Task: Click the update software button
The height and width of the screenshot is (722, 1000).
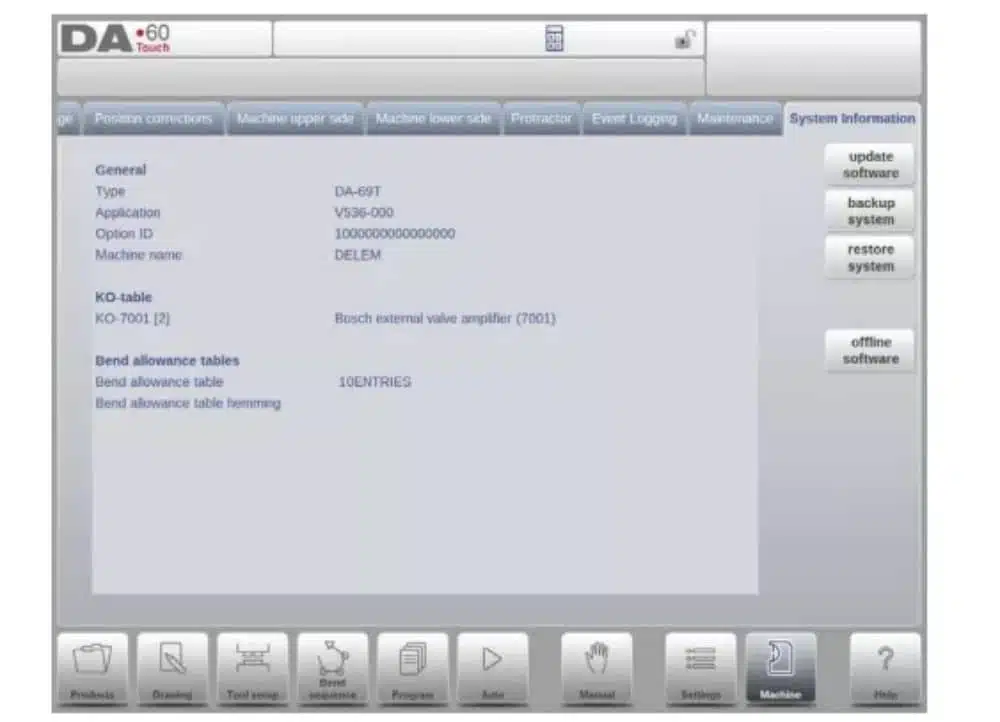Action: [871, 165]
